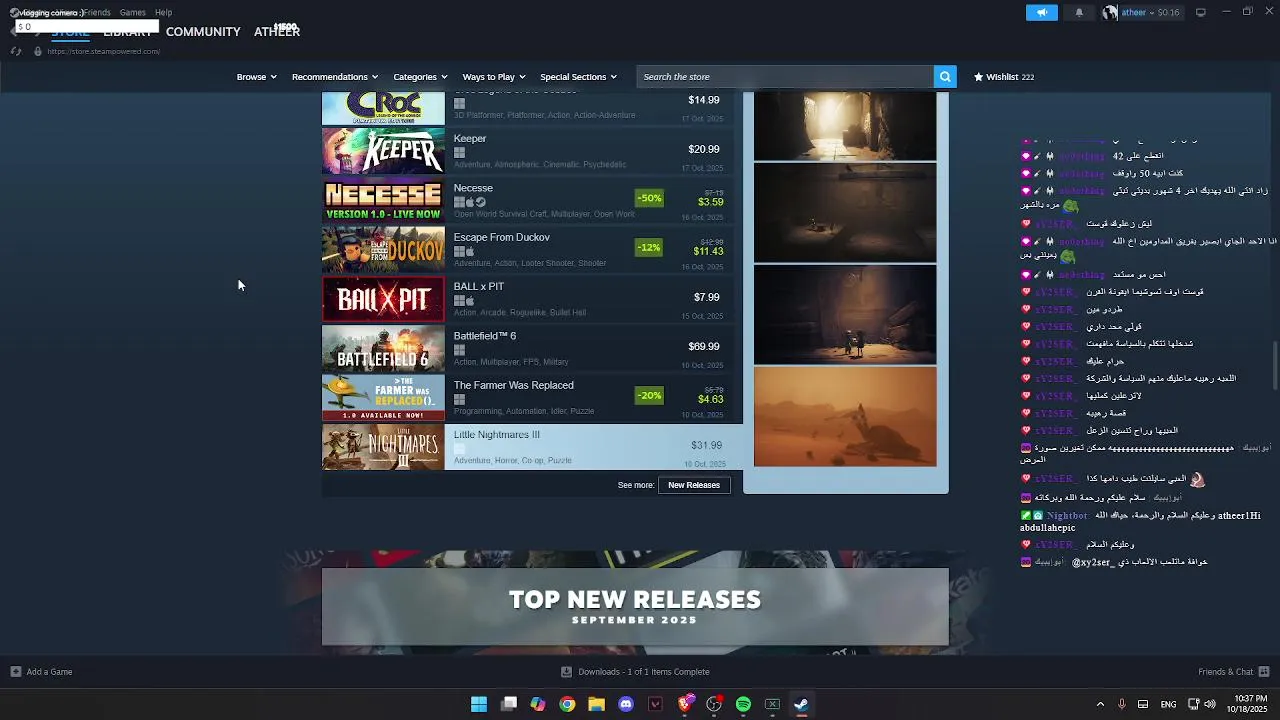This screenshot has width=1280, height=720.
Task: Expand the Recommendations dropdown
Action: [335, 77]
